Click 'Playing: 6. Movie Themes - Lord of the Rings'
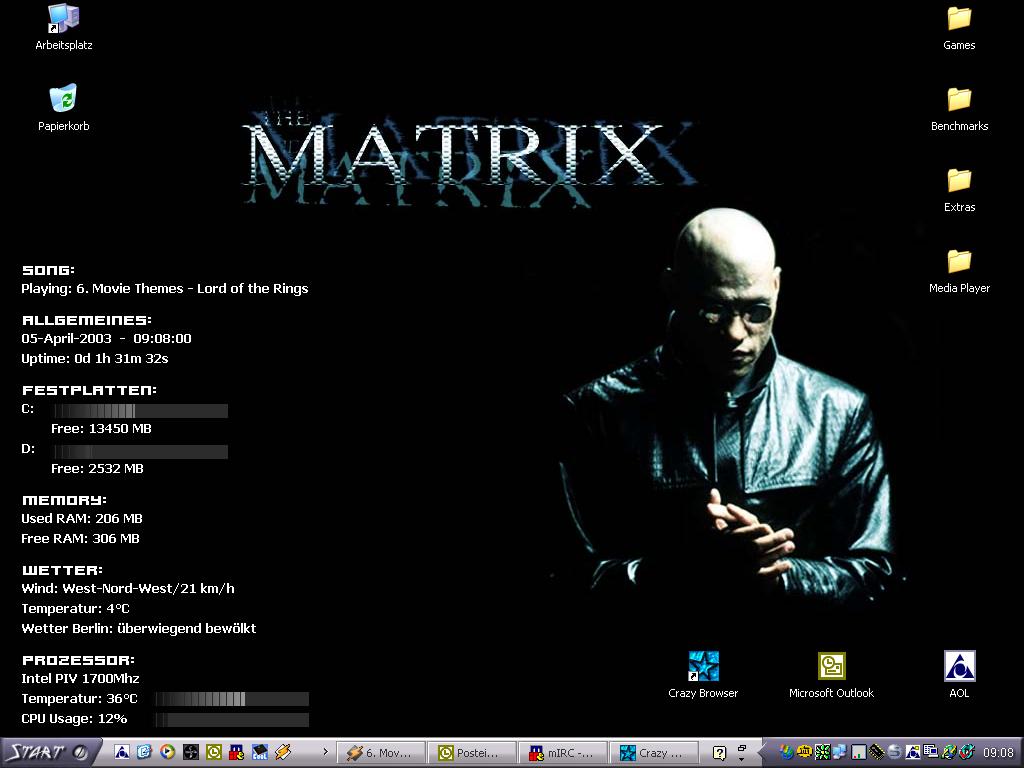The width and height of the screenshot is (1024, 768). tap(165, 289)
